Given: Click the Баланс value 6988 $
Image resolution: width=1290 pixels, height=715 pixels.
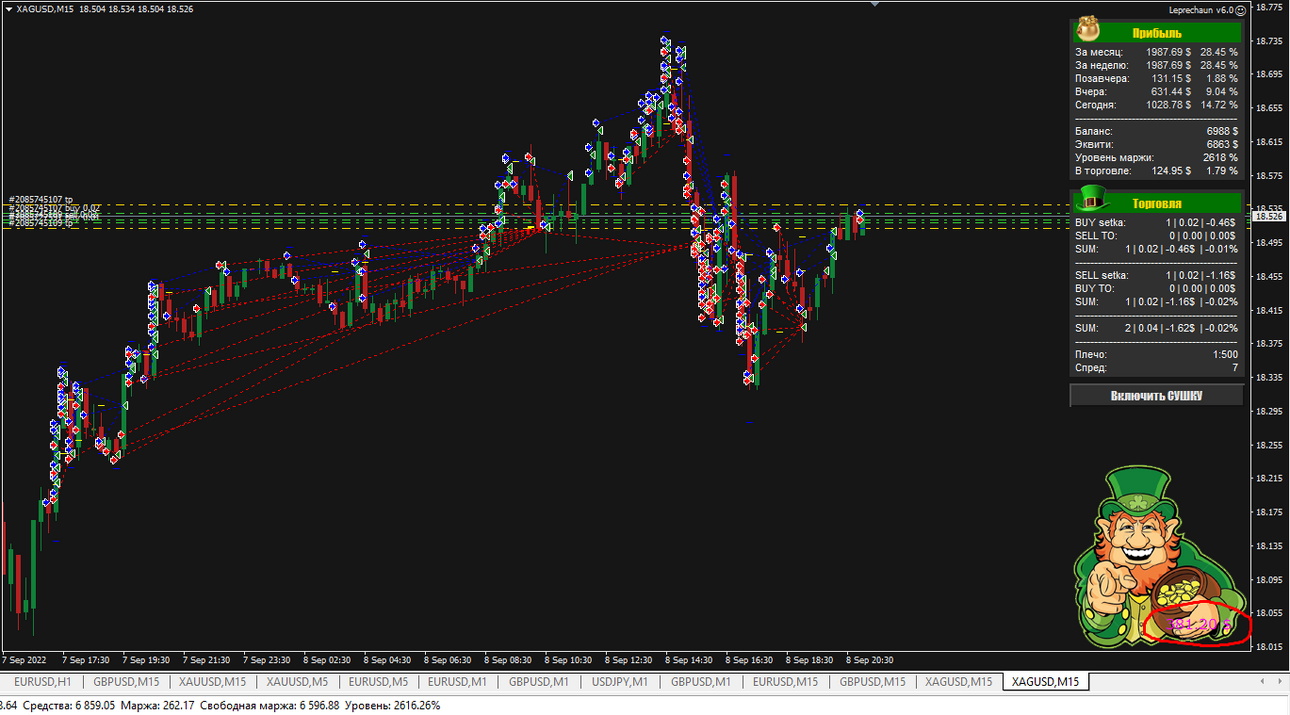Looking at the screenshot, I should 1222,131.
